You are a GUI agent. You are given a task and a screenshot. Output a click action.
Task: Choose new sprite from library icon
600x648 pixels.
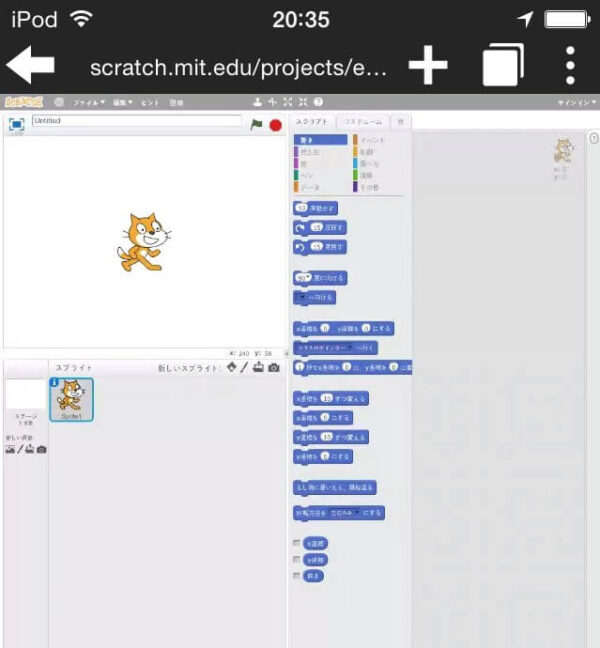232,367
